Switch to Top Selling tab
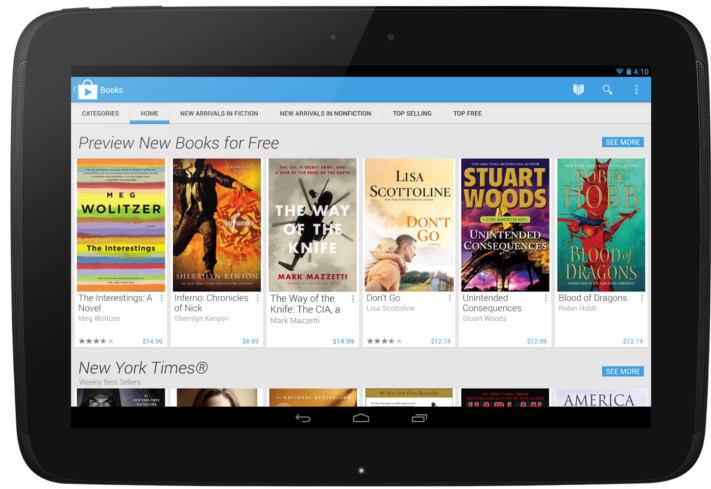The height and width of the screenshot is (489, 711). (x=412, y=113)
